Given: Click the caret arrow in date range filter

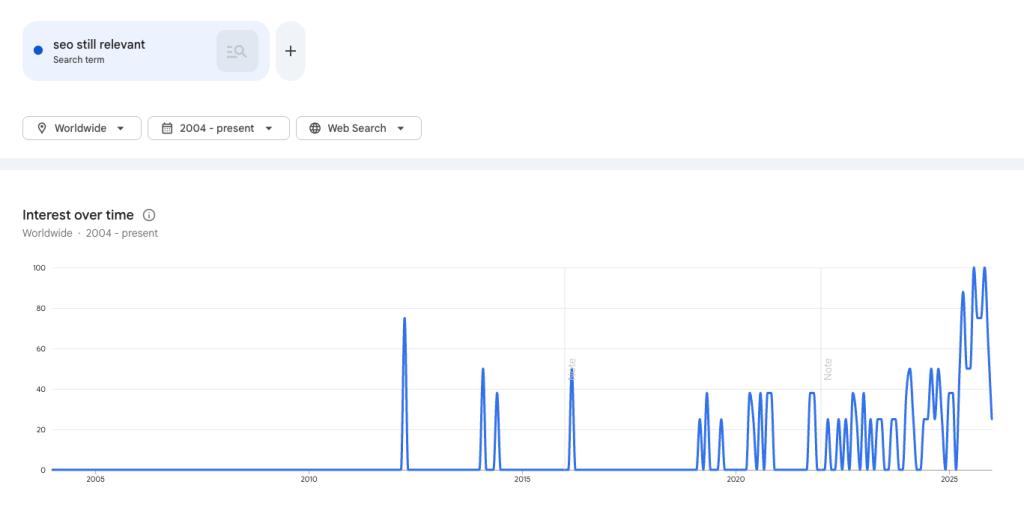Looking at the screenshot, I should coord(268,128).
